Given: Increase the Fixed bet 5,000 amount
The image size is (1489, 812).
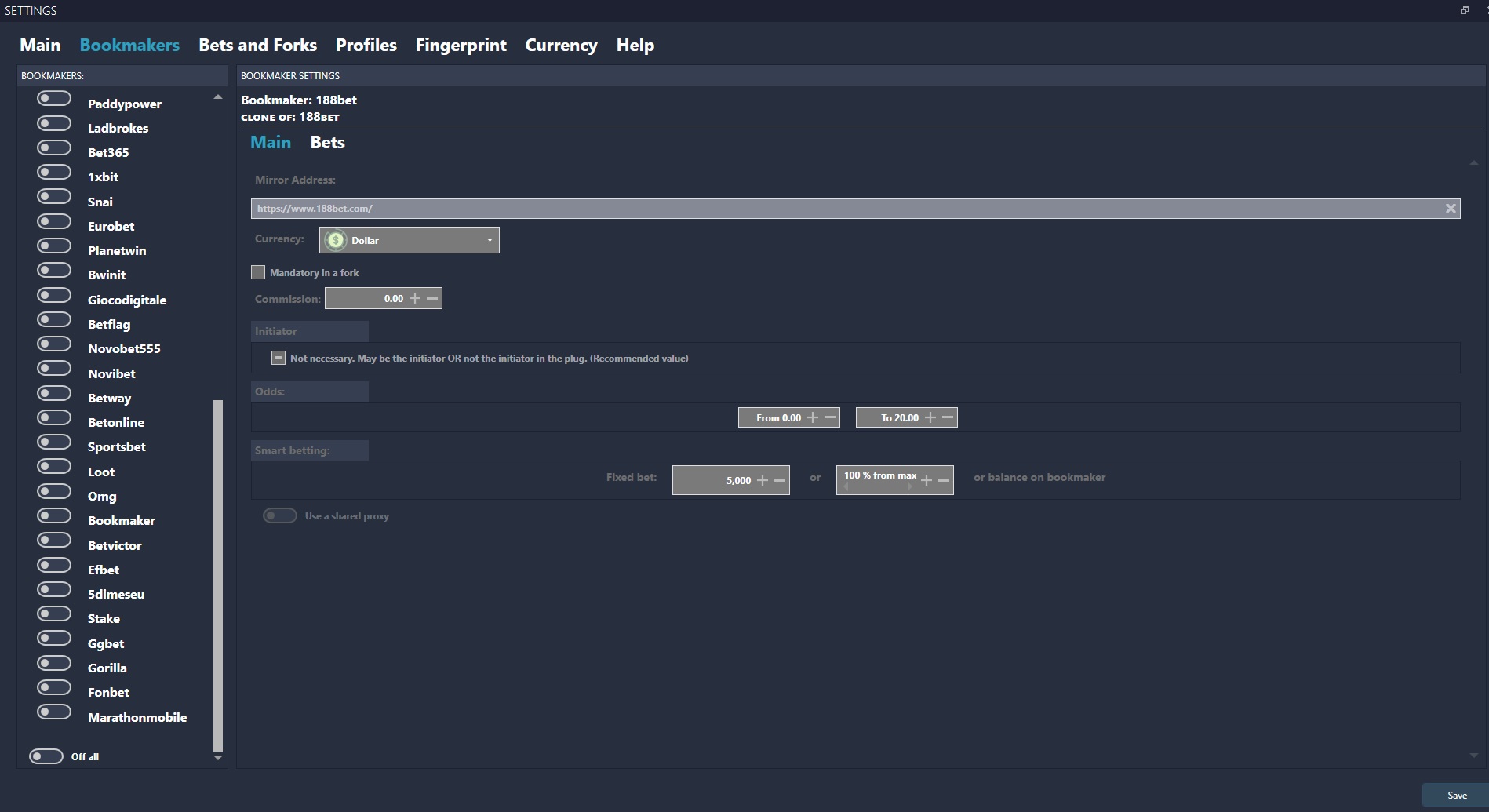Looking at the screenshot, I should (763, 480).
